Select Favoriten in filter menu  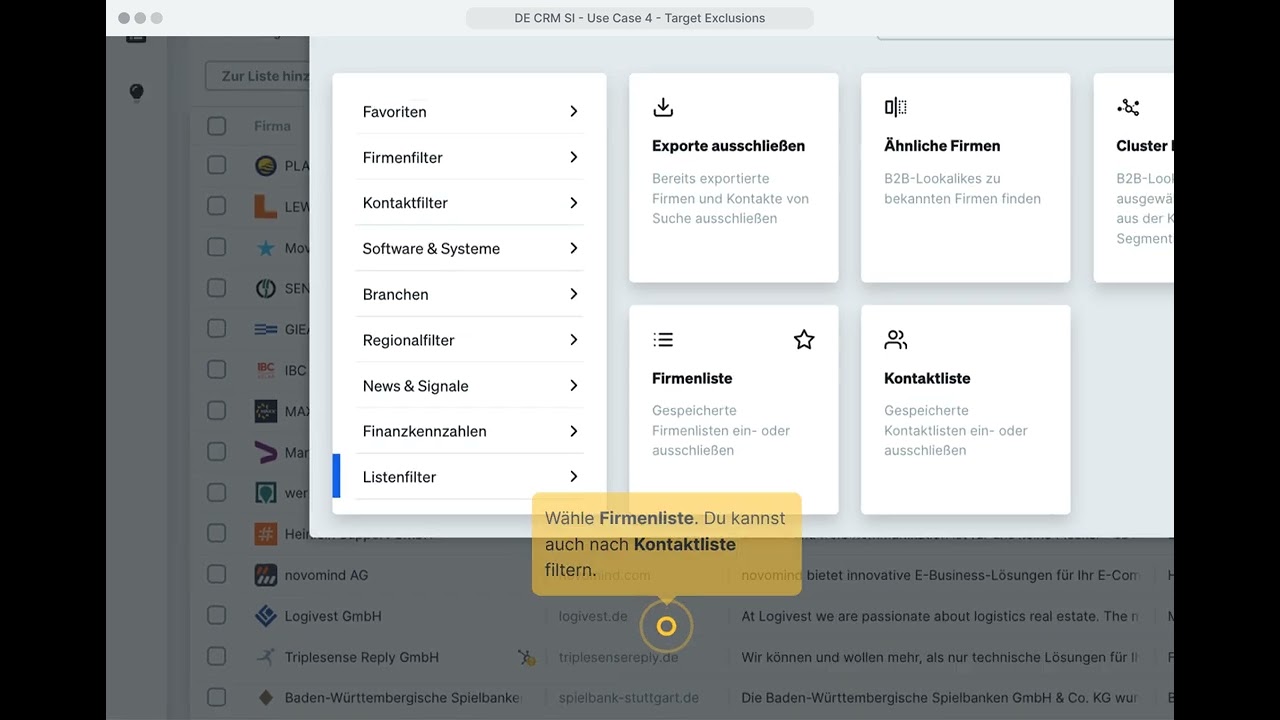(469, 112)
